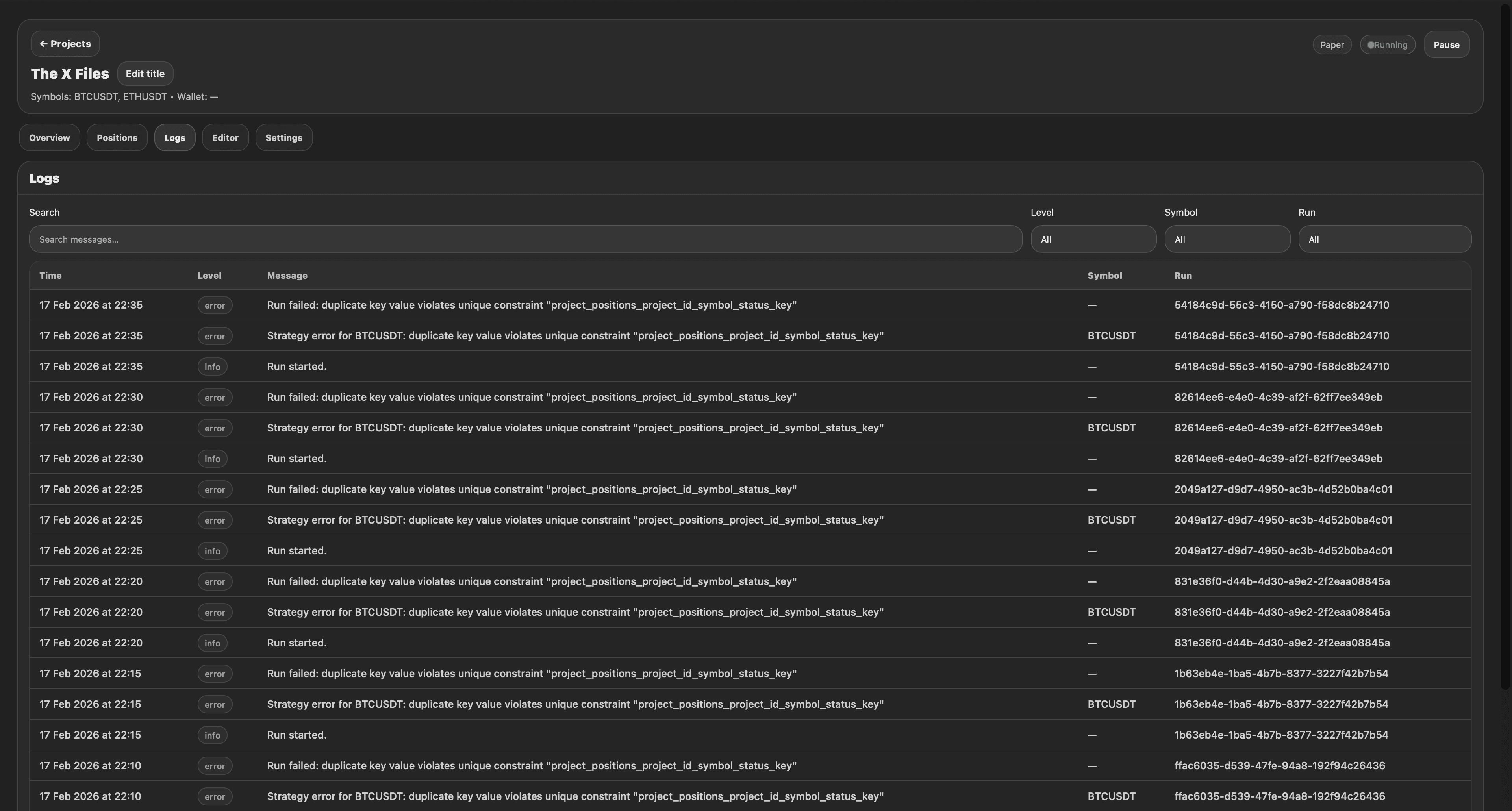Navigate back using the Projects arrow button

[x=65, y=43]
